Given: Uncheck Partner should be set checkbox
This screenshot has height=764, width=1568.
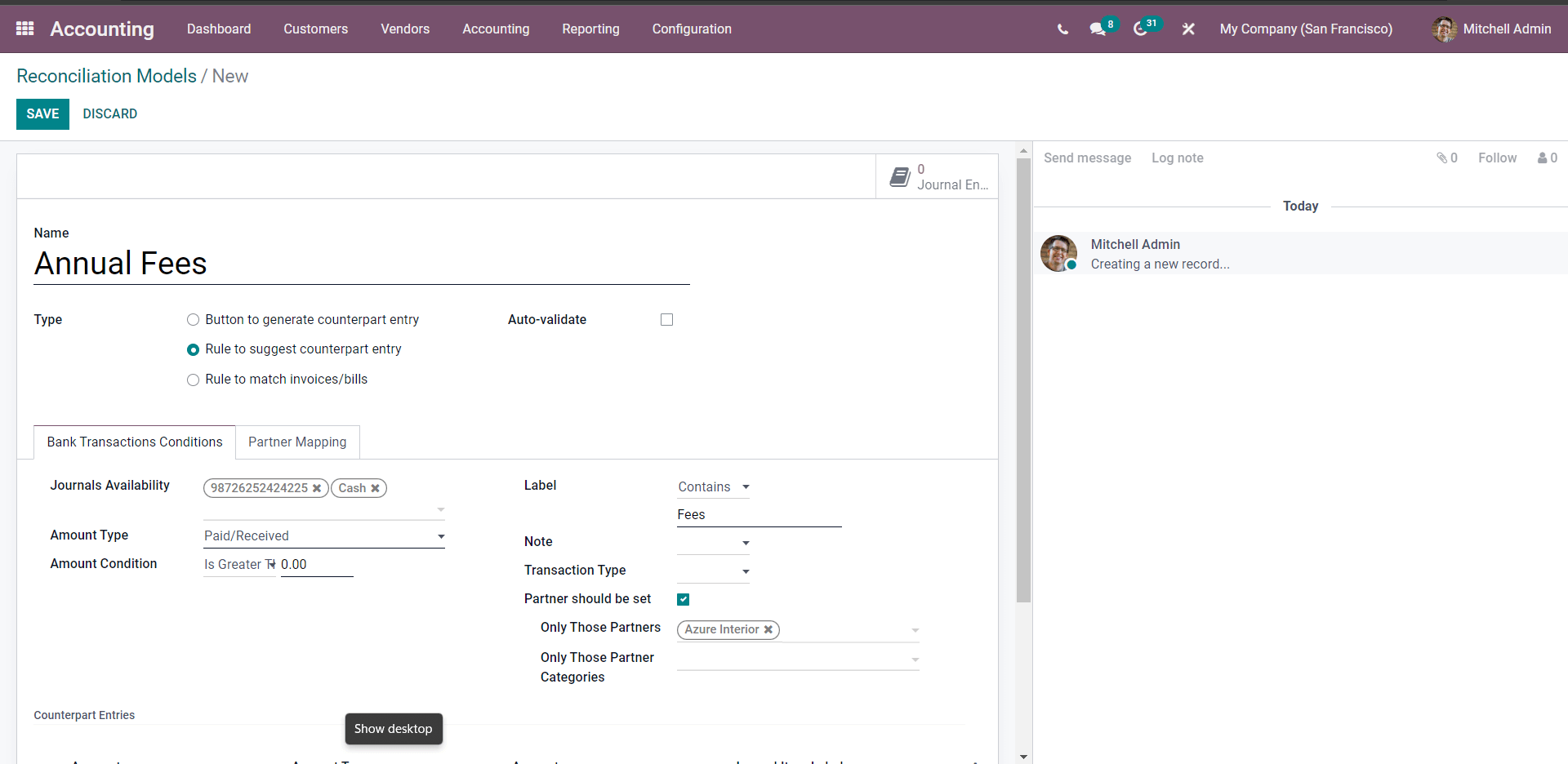Looking at the screenshot, I should [684, 599].
